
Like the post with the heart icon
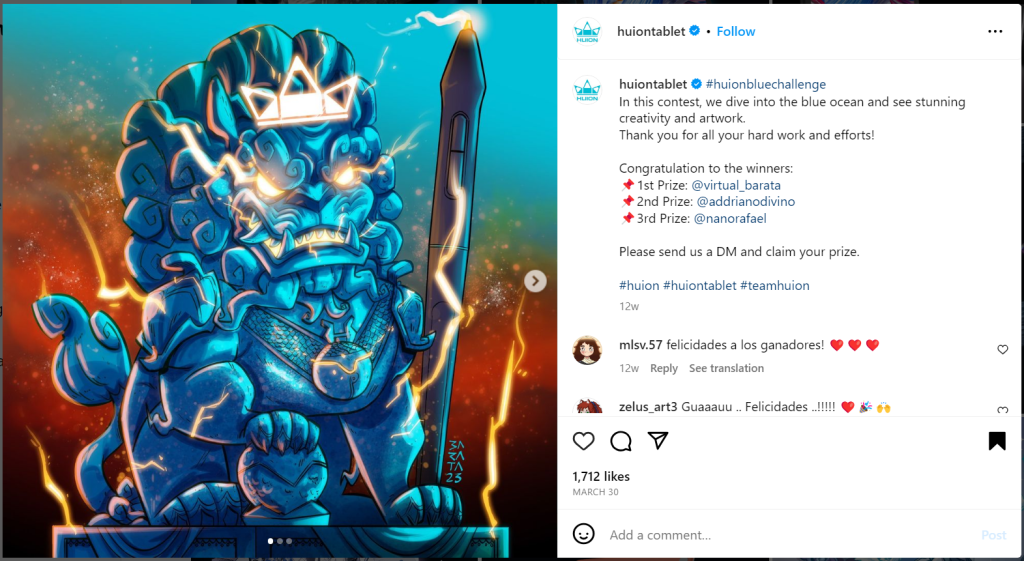[583, 441]
